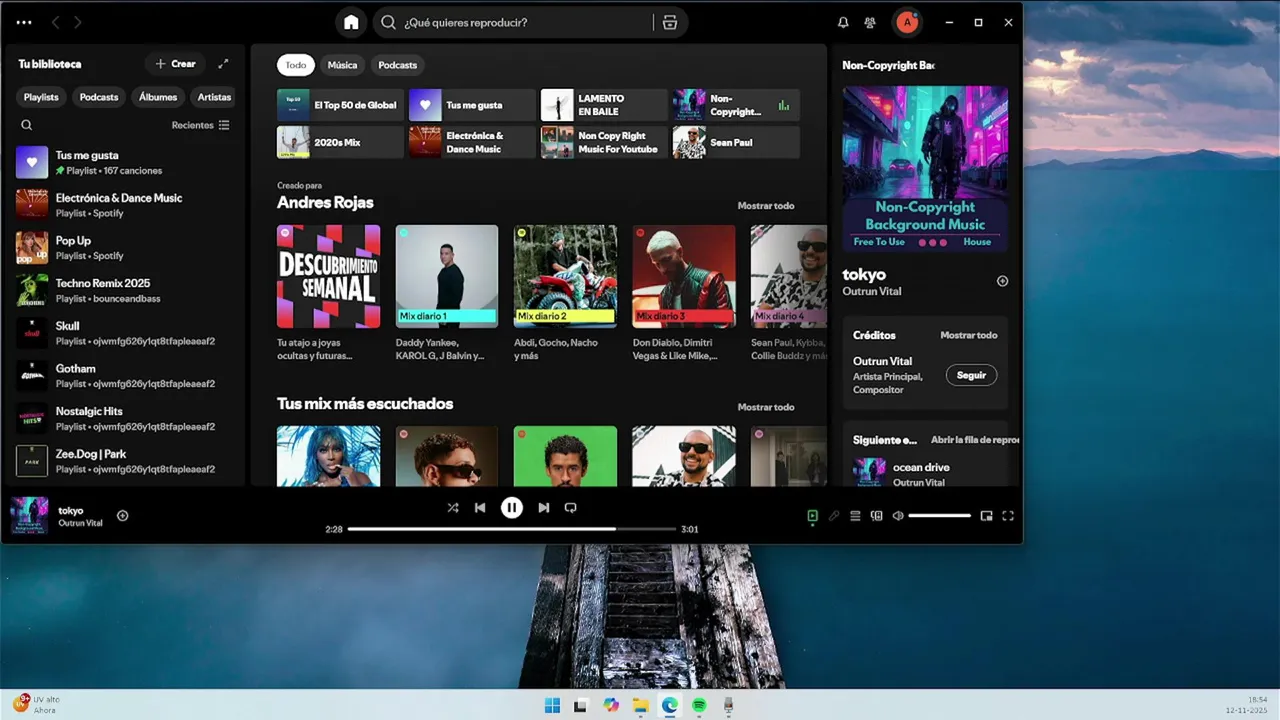Filter library by Álbumes

tap(158, 97)
